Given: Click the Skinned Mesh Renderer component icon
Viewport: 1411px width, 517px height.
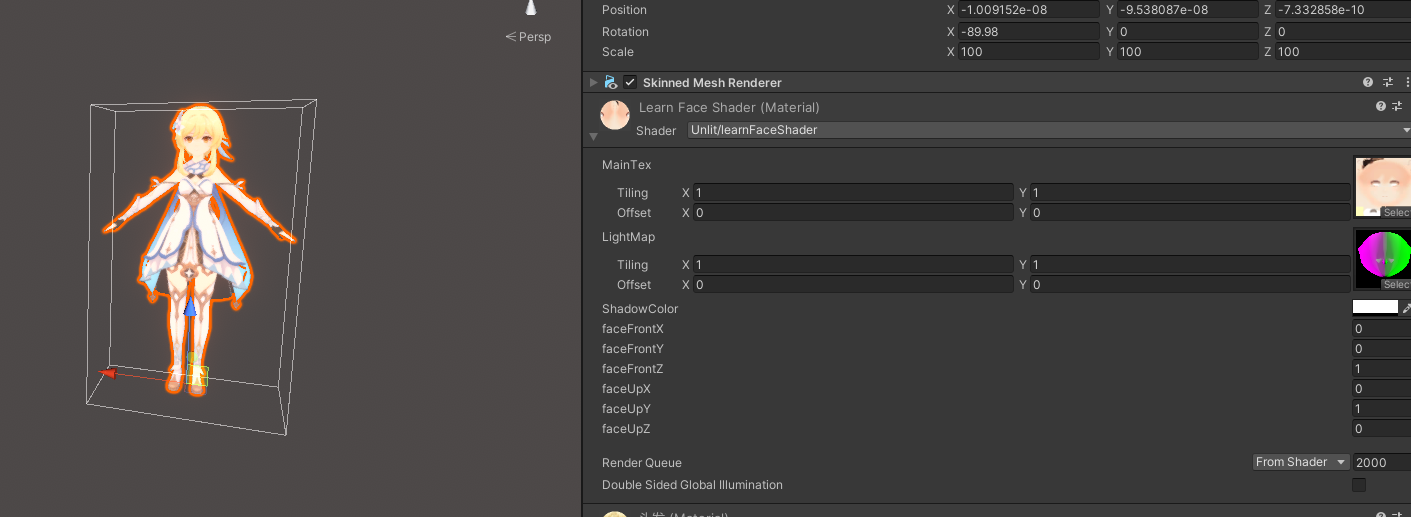Looking at the screenshot, I should (610, 82).
